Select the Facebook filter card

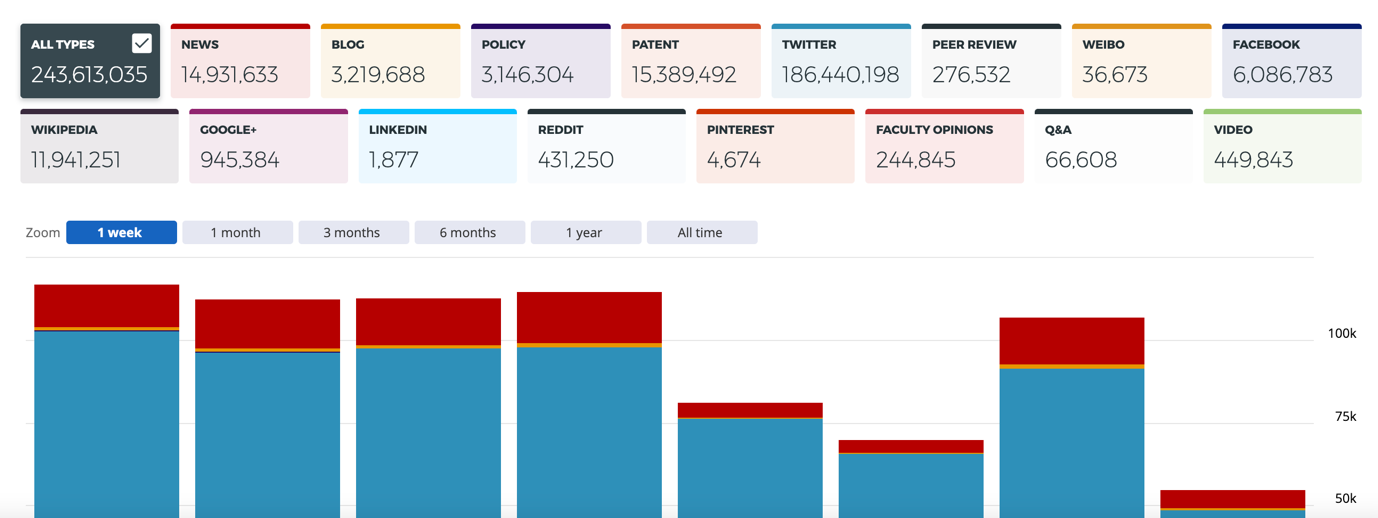click(1291, 62)
